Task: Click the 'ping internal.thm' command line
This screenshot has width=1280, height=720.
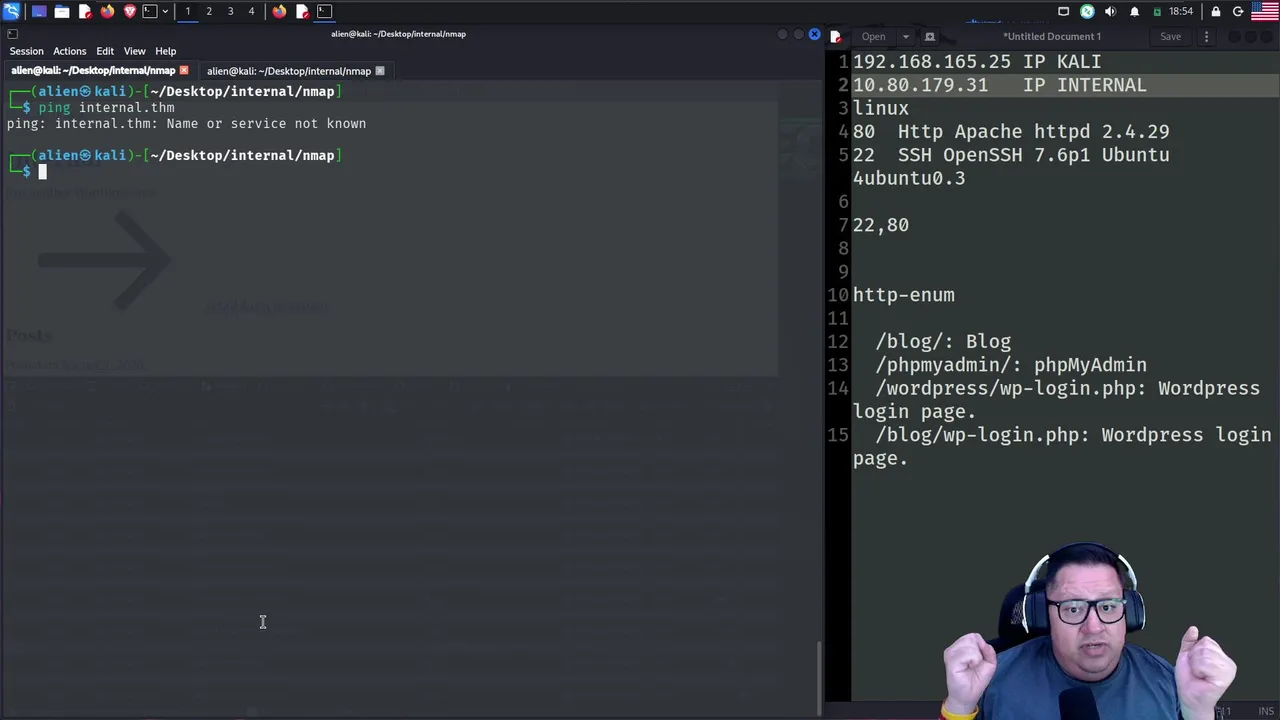Action: pos(106,107)
